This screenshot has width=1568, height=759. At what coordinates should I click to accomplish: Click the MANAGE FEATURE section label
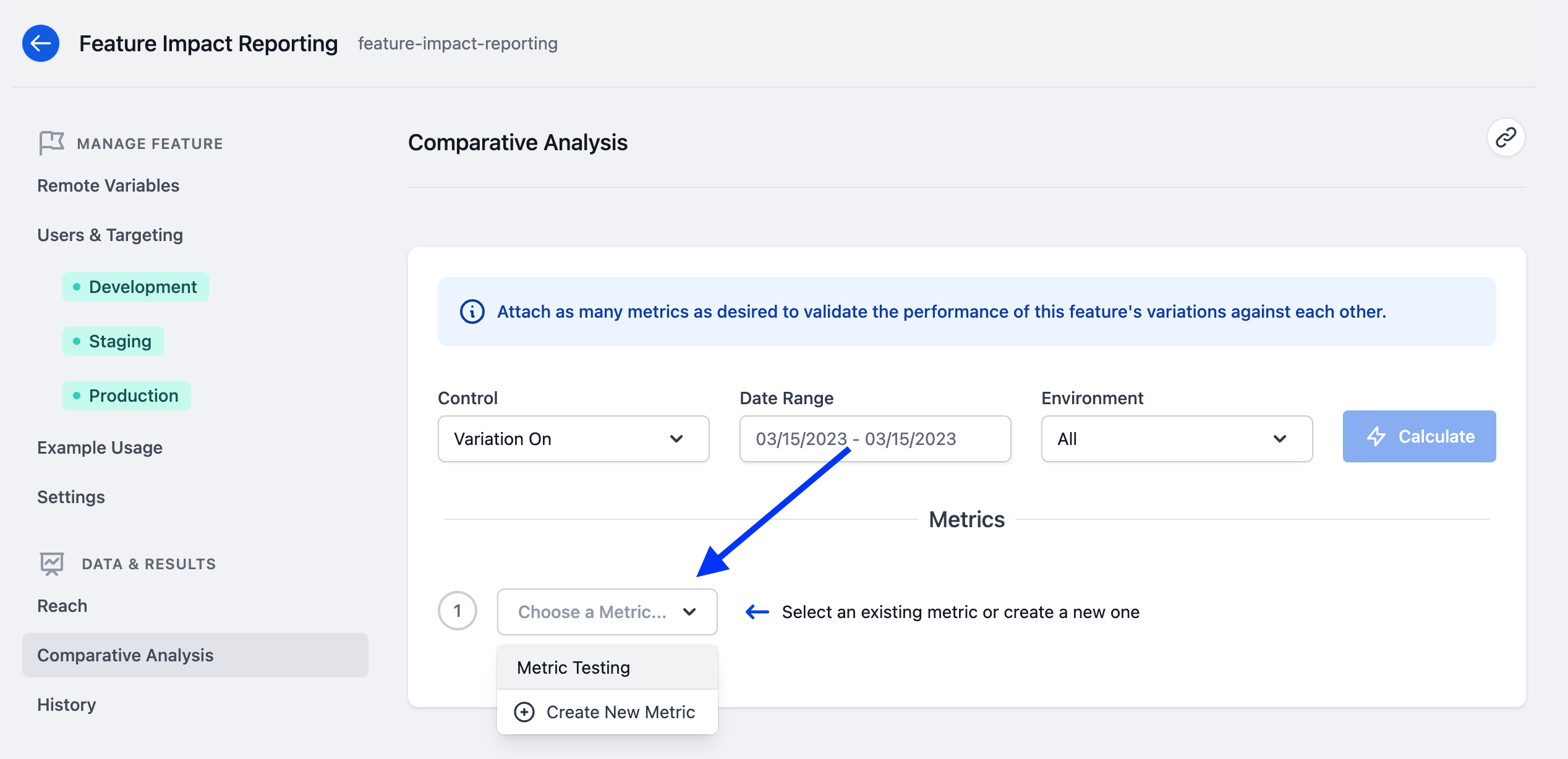(150, 143)
